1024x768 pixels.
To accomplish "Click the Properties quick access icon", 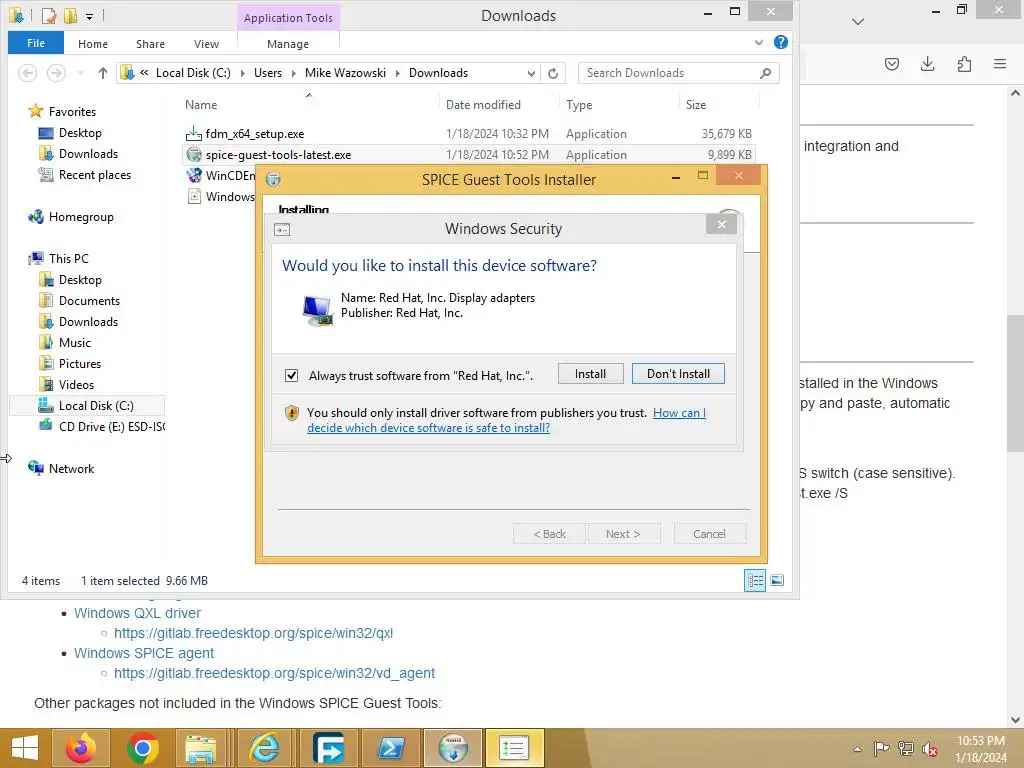I will click(x=50, y=16).
